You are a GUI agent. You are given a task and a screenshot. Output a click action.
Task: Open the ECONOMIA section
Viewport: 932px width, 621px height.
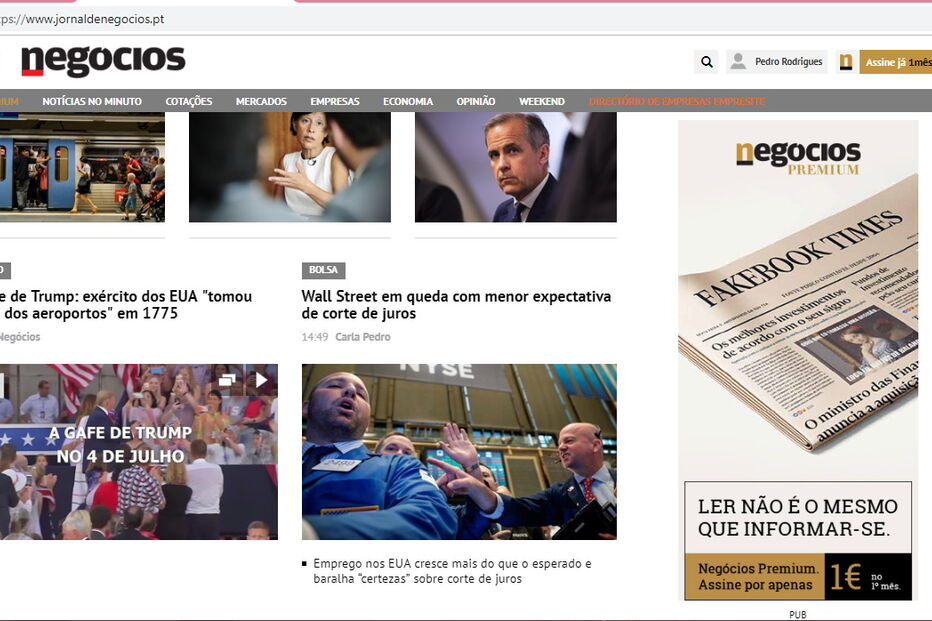click(407, 100)
